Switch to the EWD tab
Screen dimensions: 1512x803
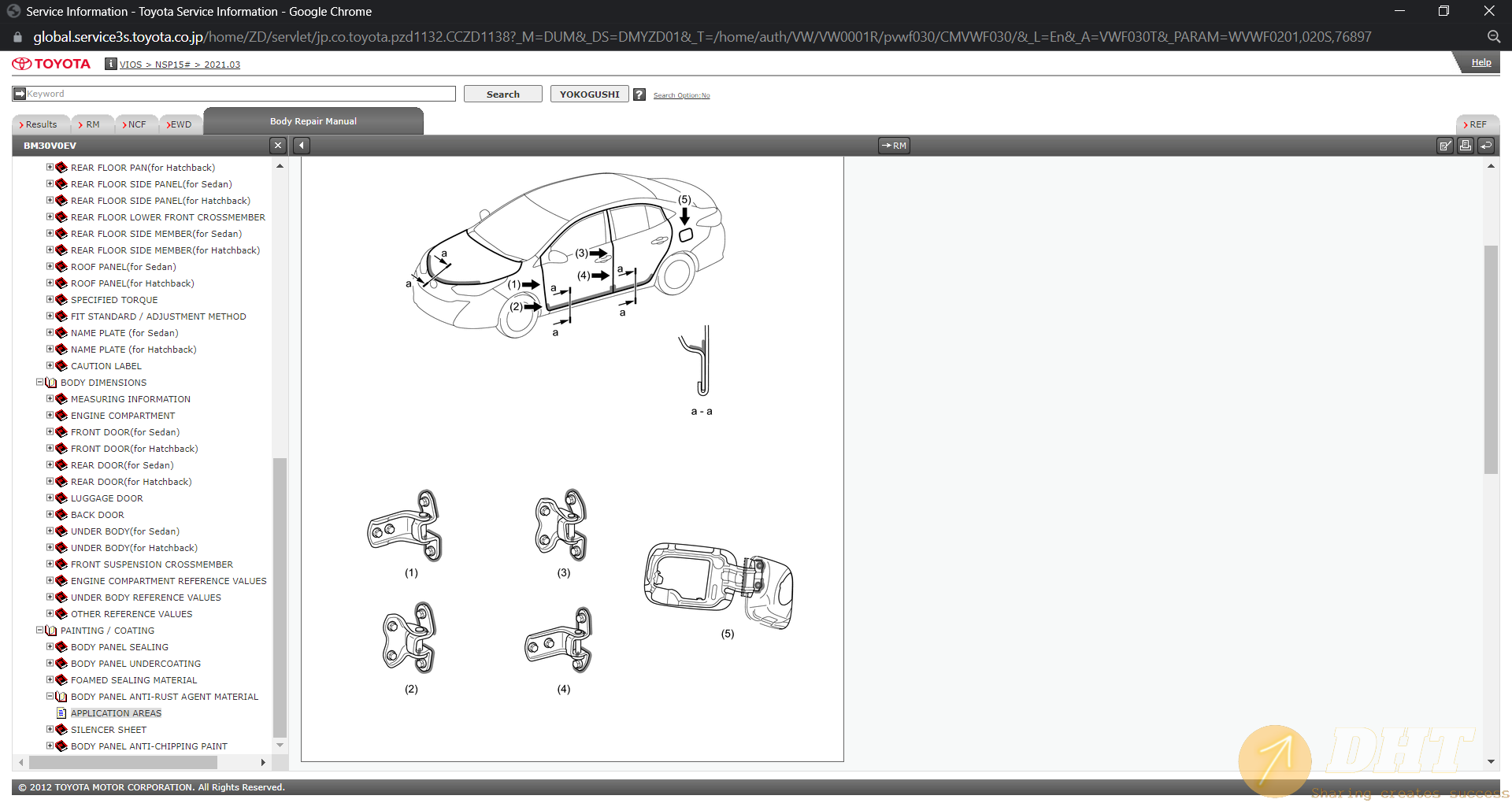[180, 124]
